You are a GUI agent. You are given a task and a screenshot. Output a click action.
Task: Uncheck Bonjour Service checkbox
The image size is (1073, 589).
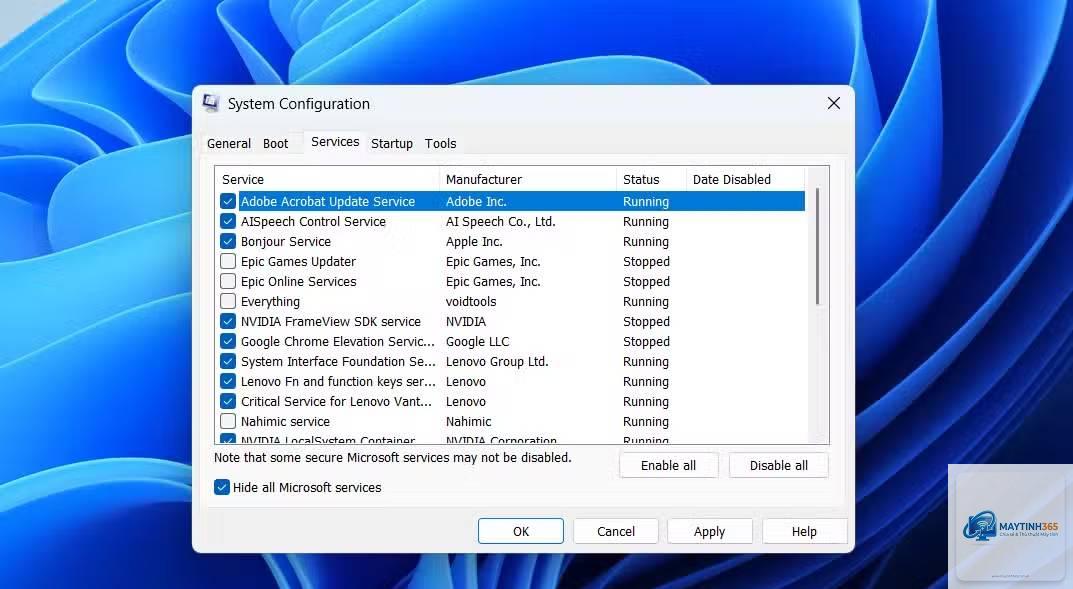pos(228,241)
